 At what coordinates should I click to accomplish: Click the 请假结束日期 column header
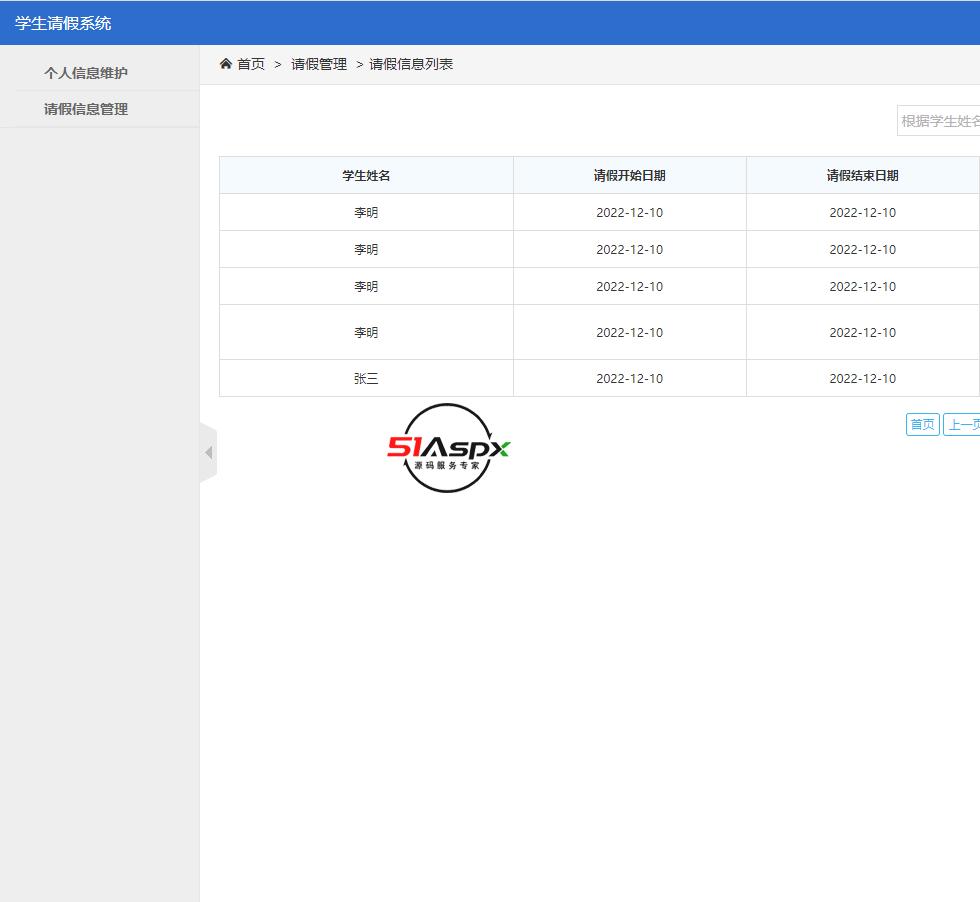(x=862, y=175)
